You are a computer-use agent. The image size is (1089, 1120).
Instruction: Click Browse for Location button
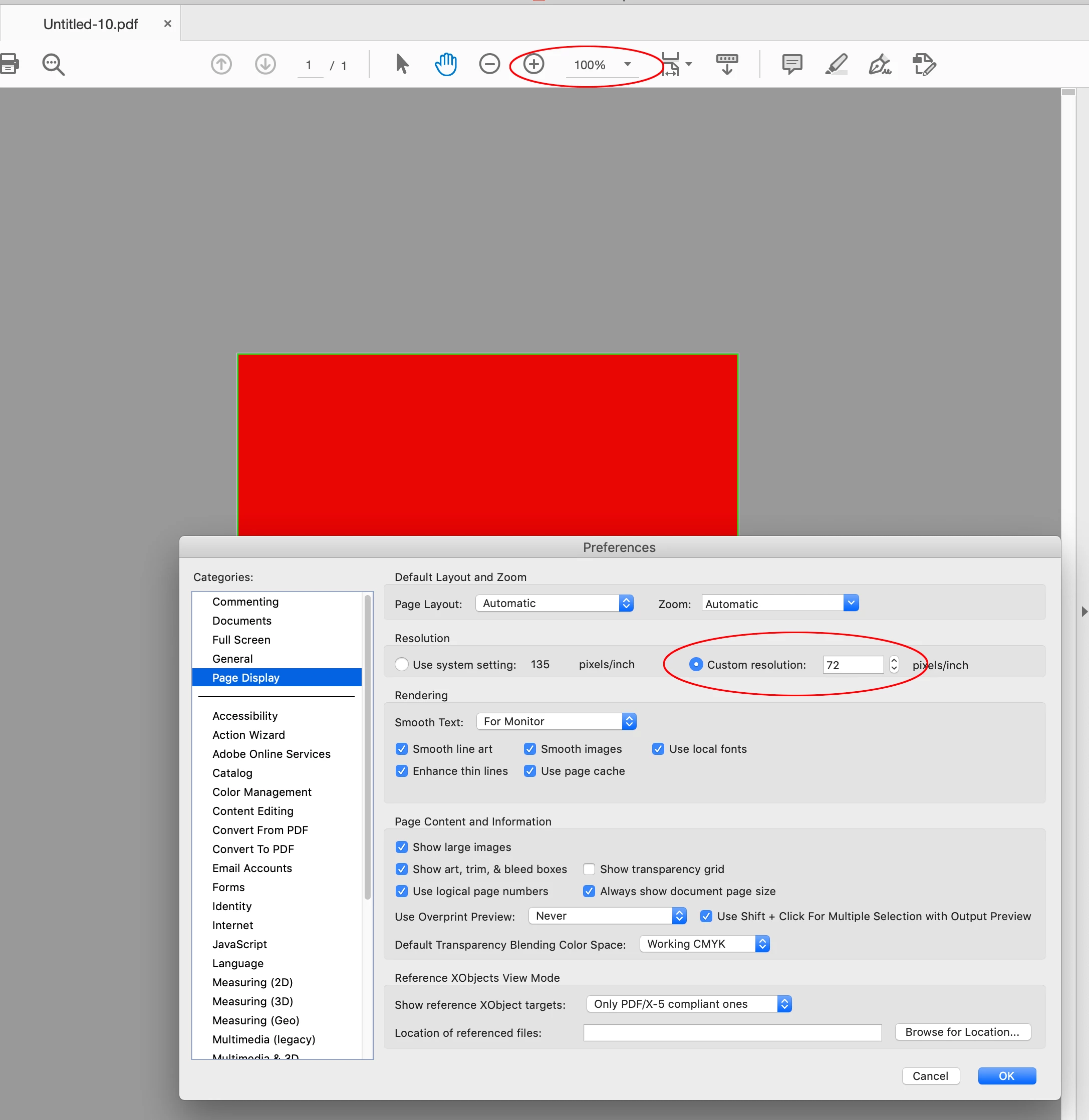coord(962,1032)
